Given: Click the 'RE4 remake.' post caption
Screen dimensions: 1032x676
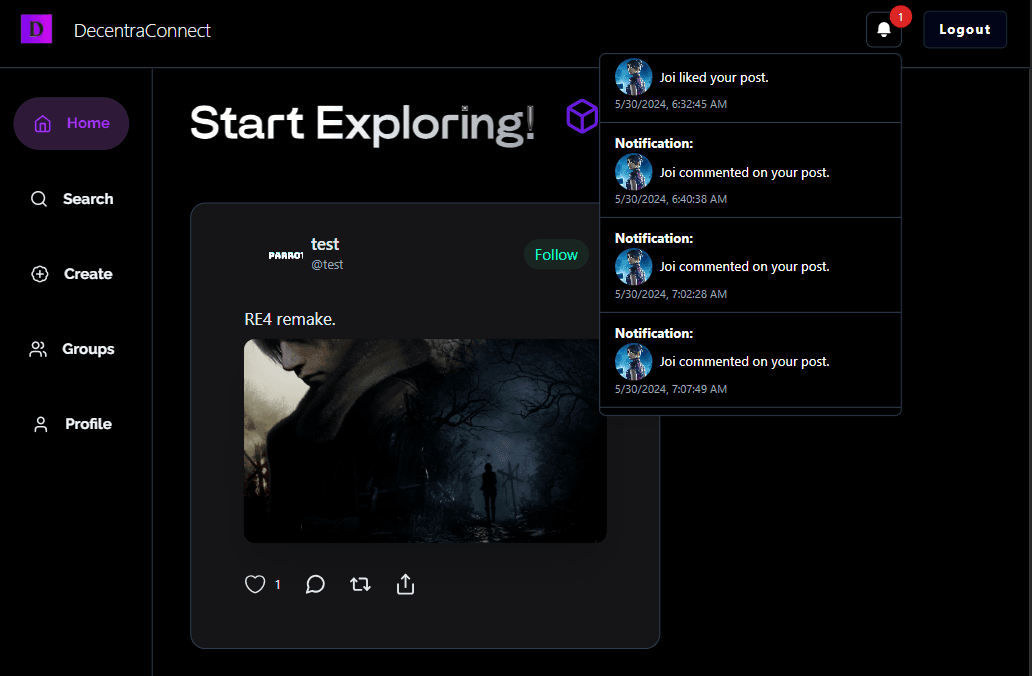Looking at the screenshot, I should point(290,319).
